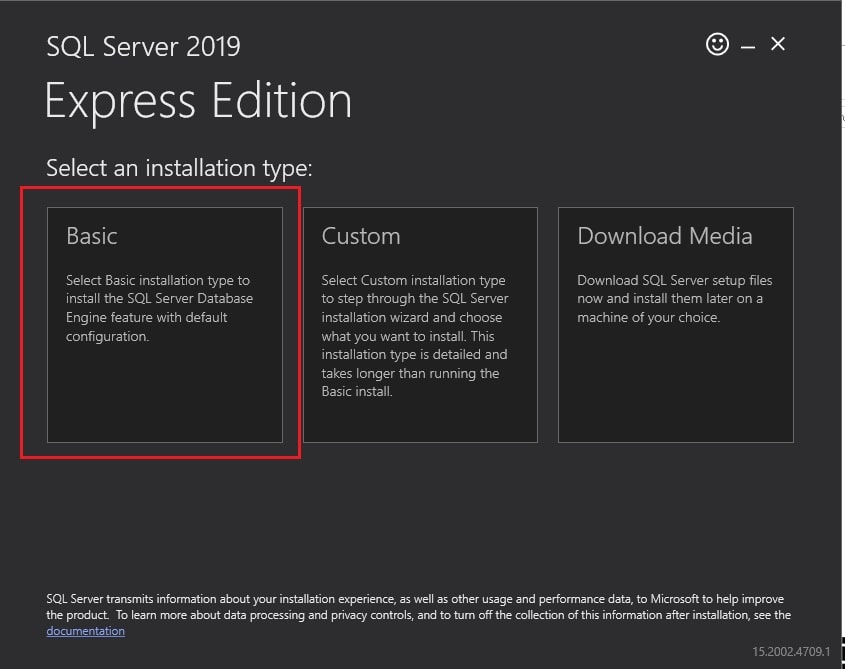Close the SQL Server 2019 installer
Screen dimensions: 845x669
[x=778, y=44]
